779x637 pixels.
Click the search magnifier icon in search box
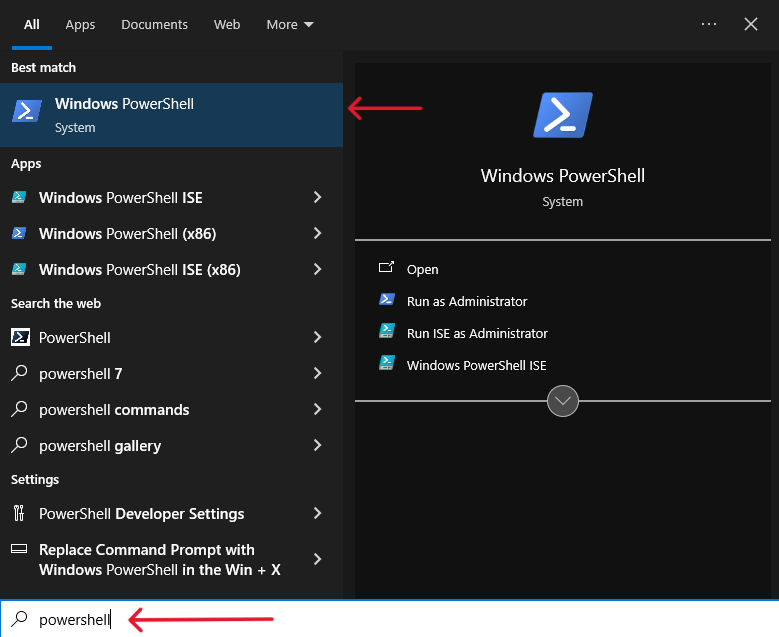(x=19, y=619)
